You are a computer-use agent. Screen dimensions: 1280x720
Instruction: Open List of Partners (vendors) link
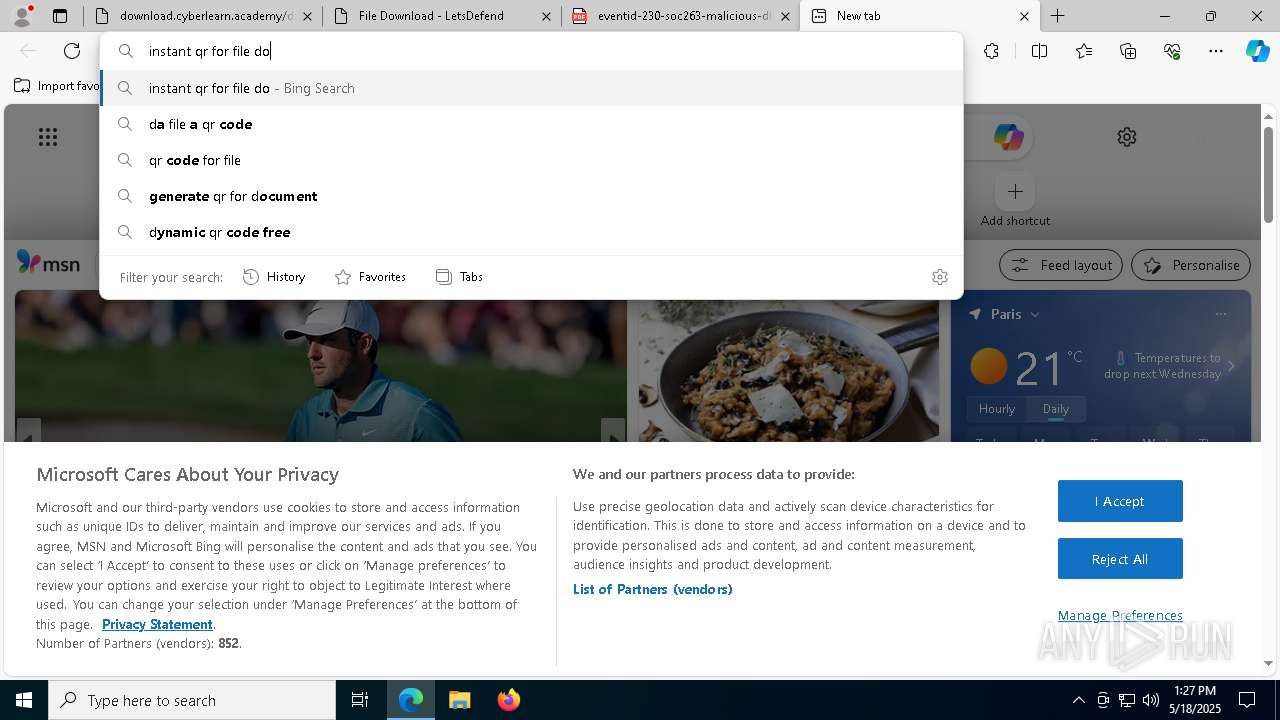pyautogui.click(x=653, y=589)
